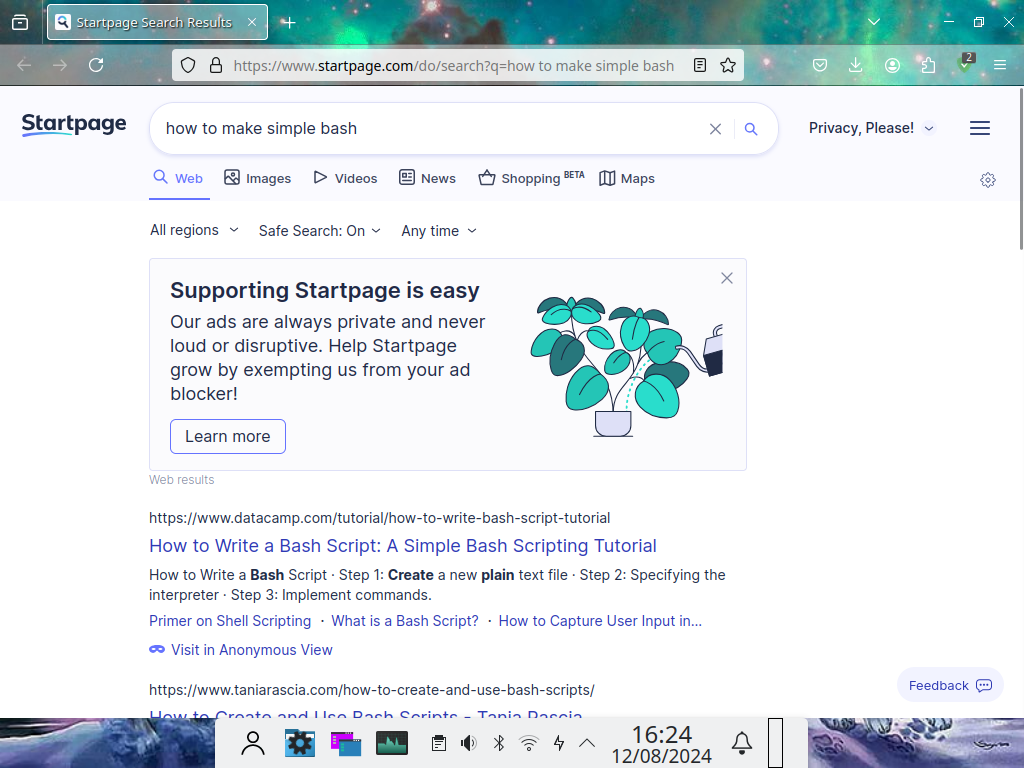Open the Startpage hamburger menu
Screen dimensions: 1024x768
coord(980,128)
